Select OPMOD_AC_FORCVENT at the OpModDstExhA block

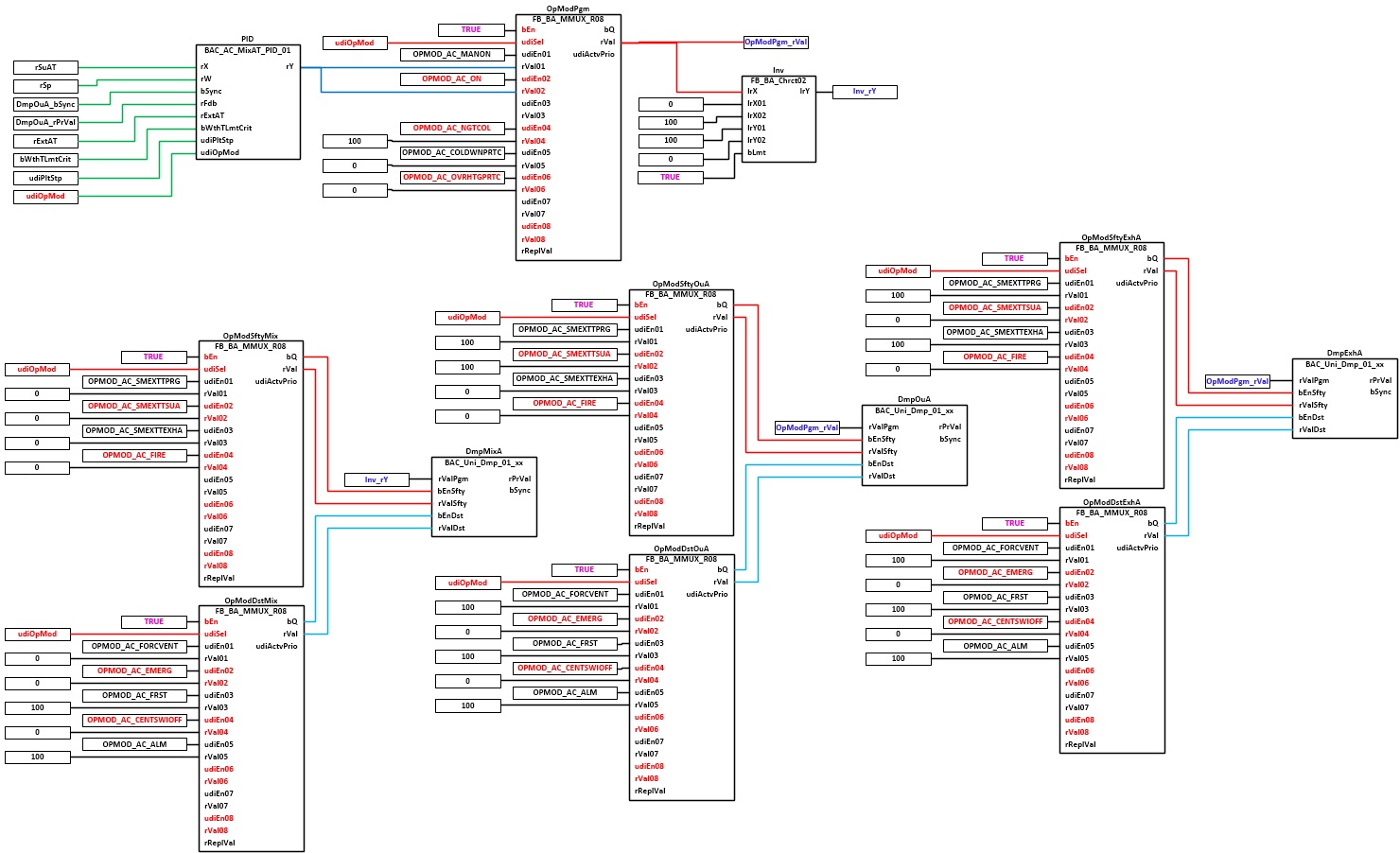click(x=995, y=548)
